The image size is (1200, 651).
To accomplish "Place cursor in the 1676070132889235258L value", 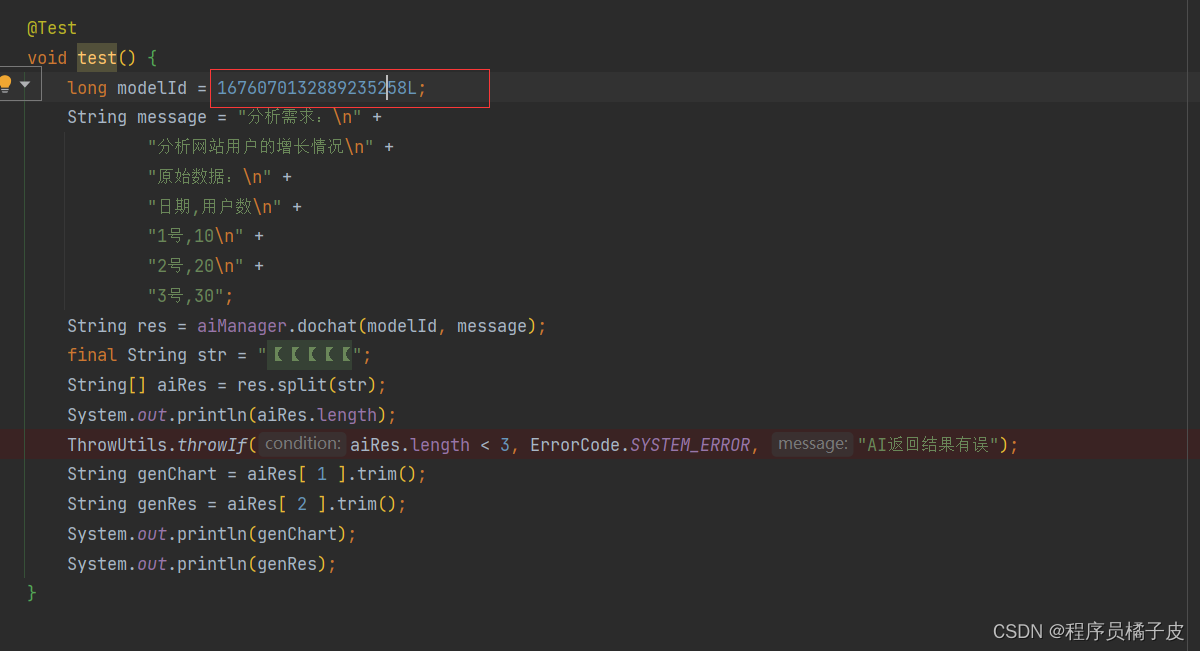I will coord(316,88).
